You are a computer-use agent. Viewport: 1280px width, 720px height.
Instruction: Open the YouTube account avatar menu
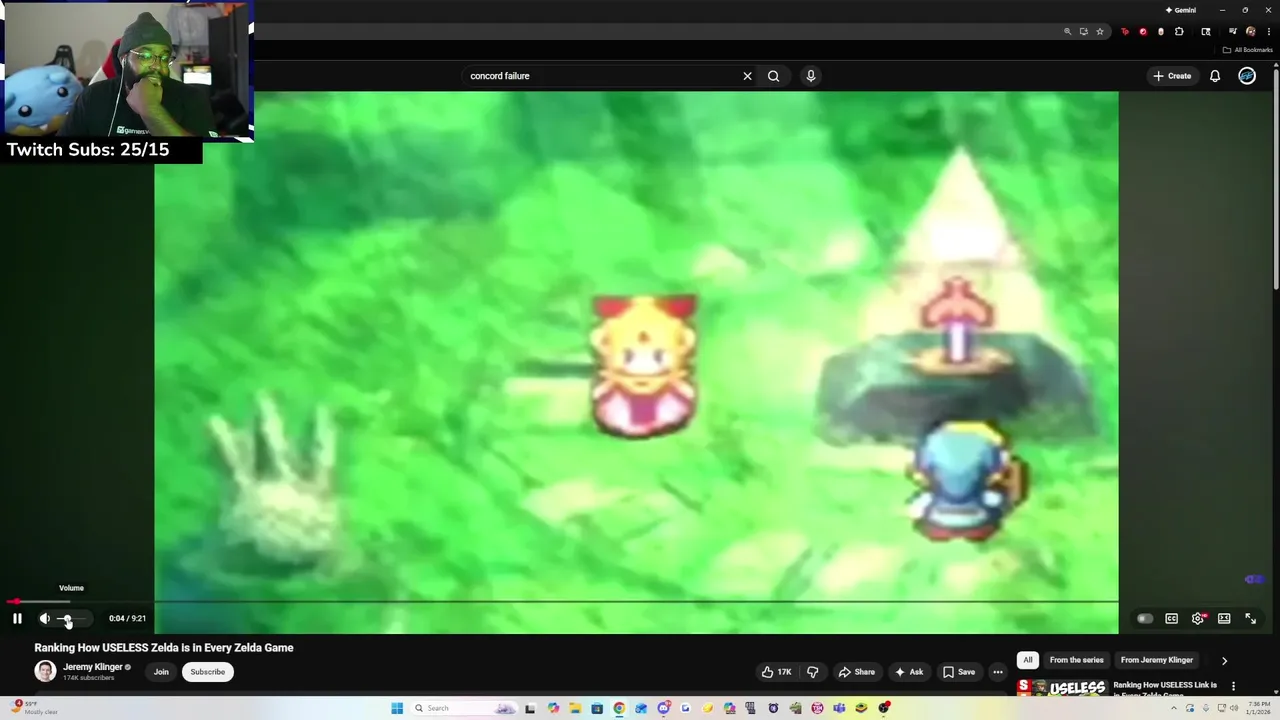pyautogui.click(x=1247, y=76)
